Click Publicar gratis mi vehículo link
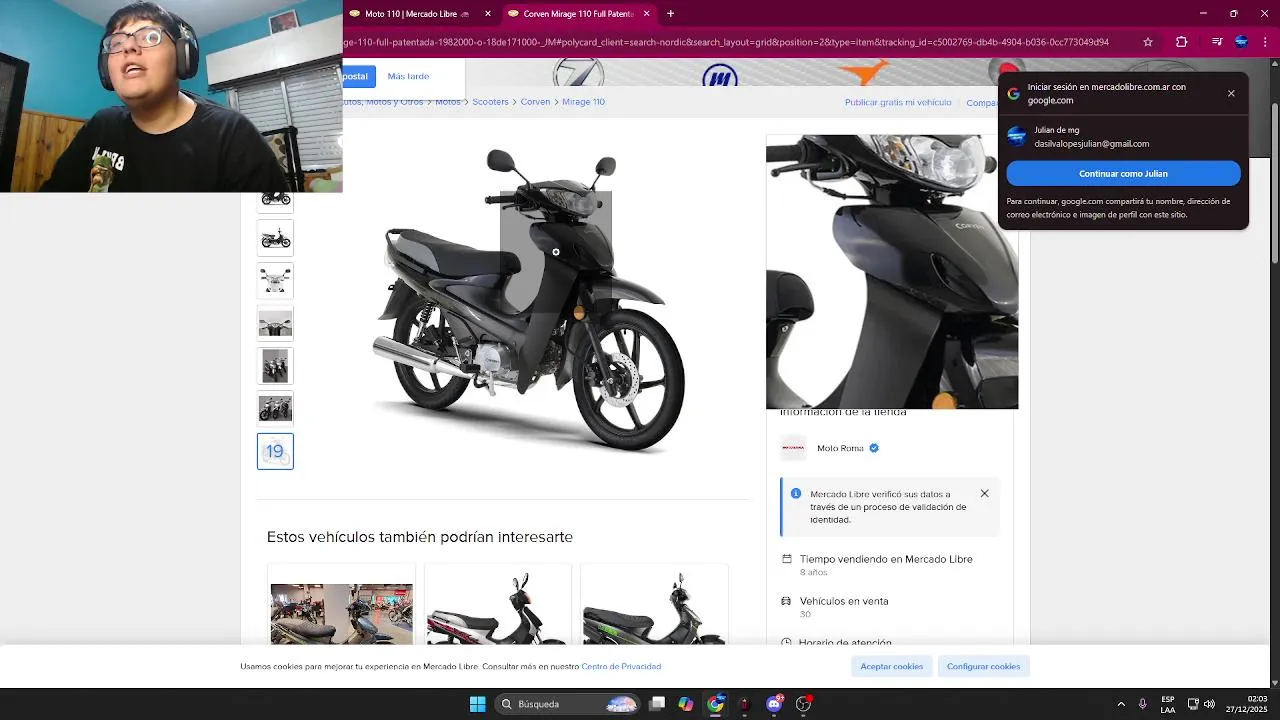The height and width of the screenshot is (720, 1280). [x=898, y=102]
